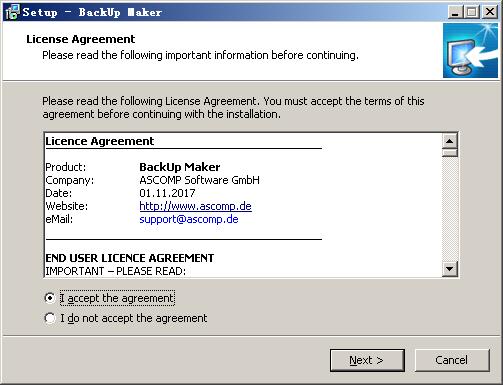This screenshot has height=385, width=503.
Task: Cancel the installation
Action: pos(452,360)
